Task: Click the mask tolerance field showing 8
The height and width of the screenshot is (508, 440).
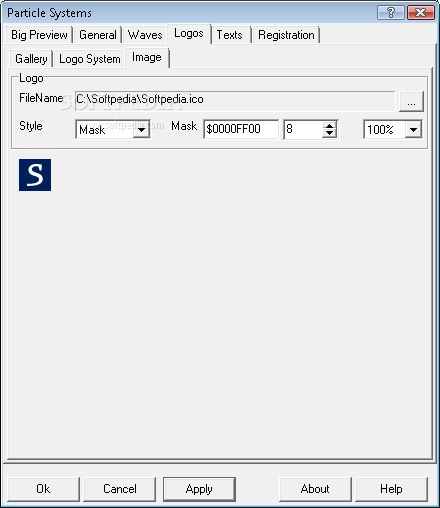Action: (x=303, y=129)
